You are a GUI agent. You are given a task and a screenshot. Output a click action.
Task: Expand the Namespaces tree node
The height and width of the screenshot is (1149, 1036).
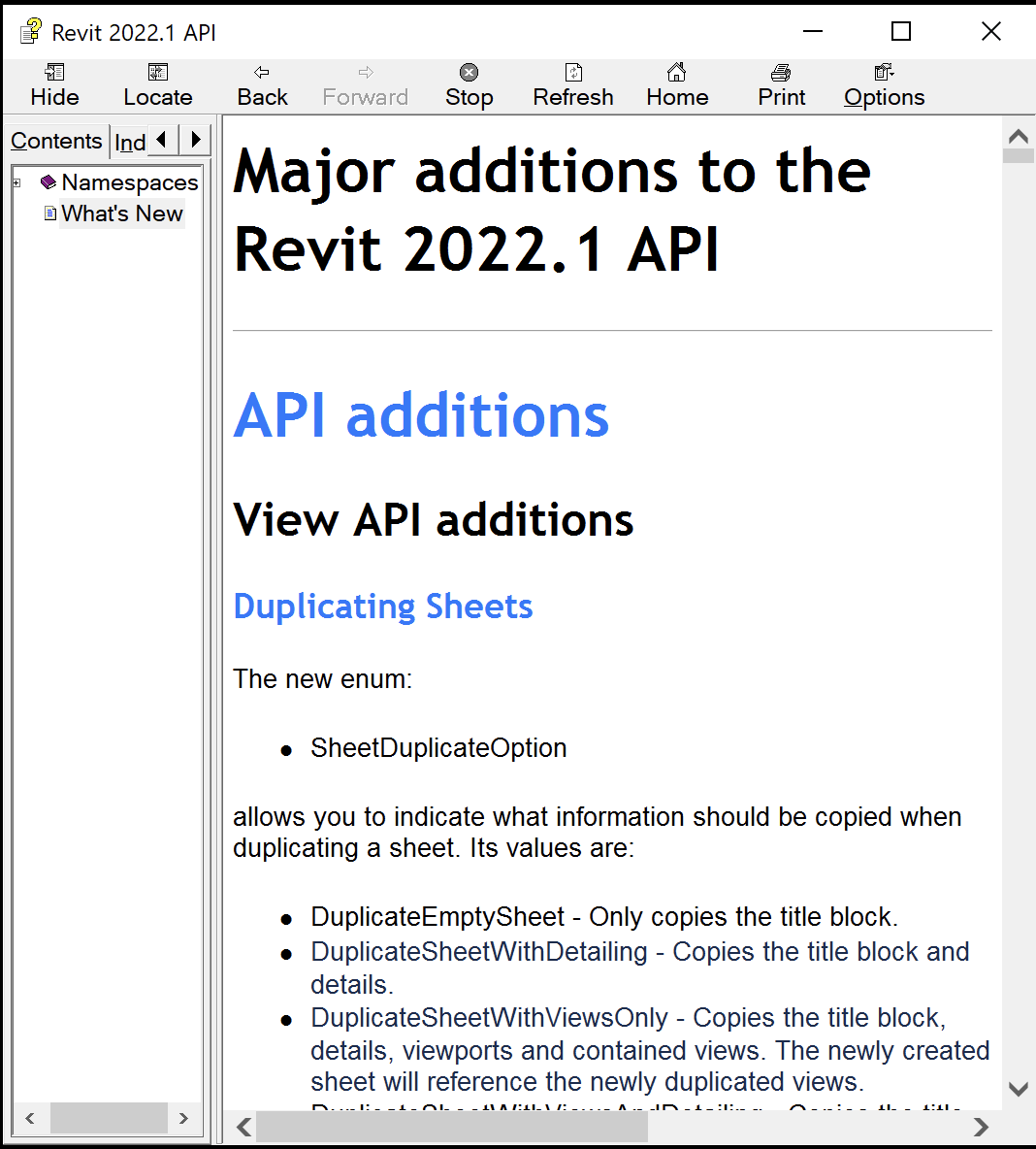(15, 182)
